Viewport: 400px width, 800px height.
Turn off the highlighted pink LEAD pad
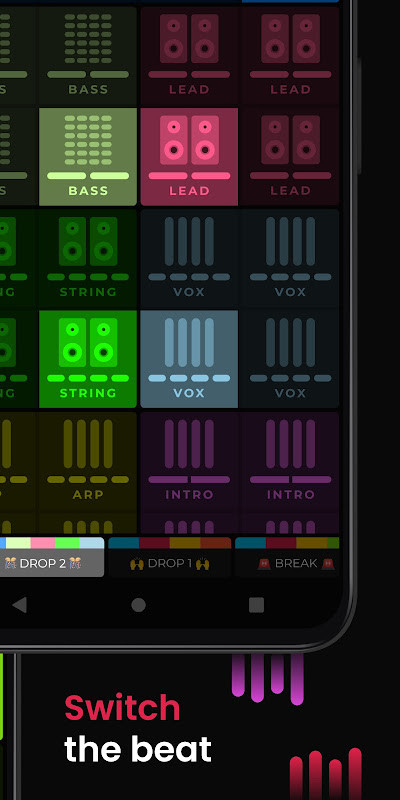189,157
